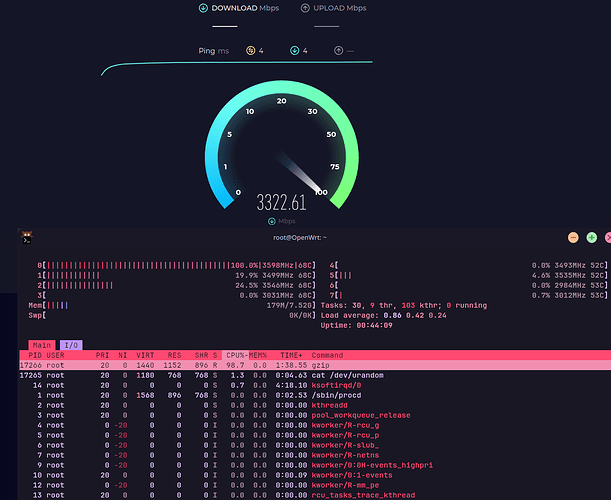This screenshot has height=500, width=611.
Task: Click the 3322.61 speed readout
Action: click(x=281, y=202)
